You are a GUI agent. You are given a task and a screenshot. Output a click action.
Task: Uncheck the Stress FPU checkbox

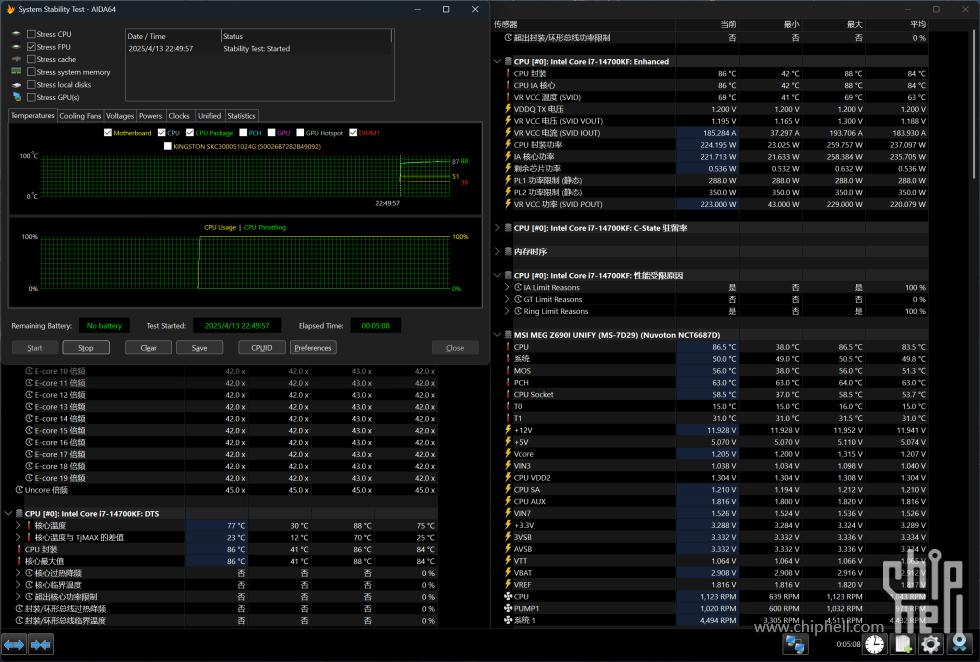click(31, 47)
